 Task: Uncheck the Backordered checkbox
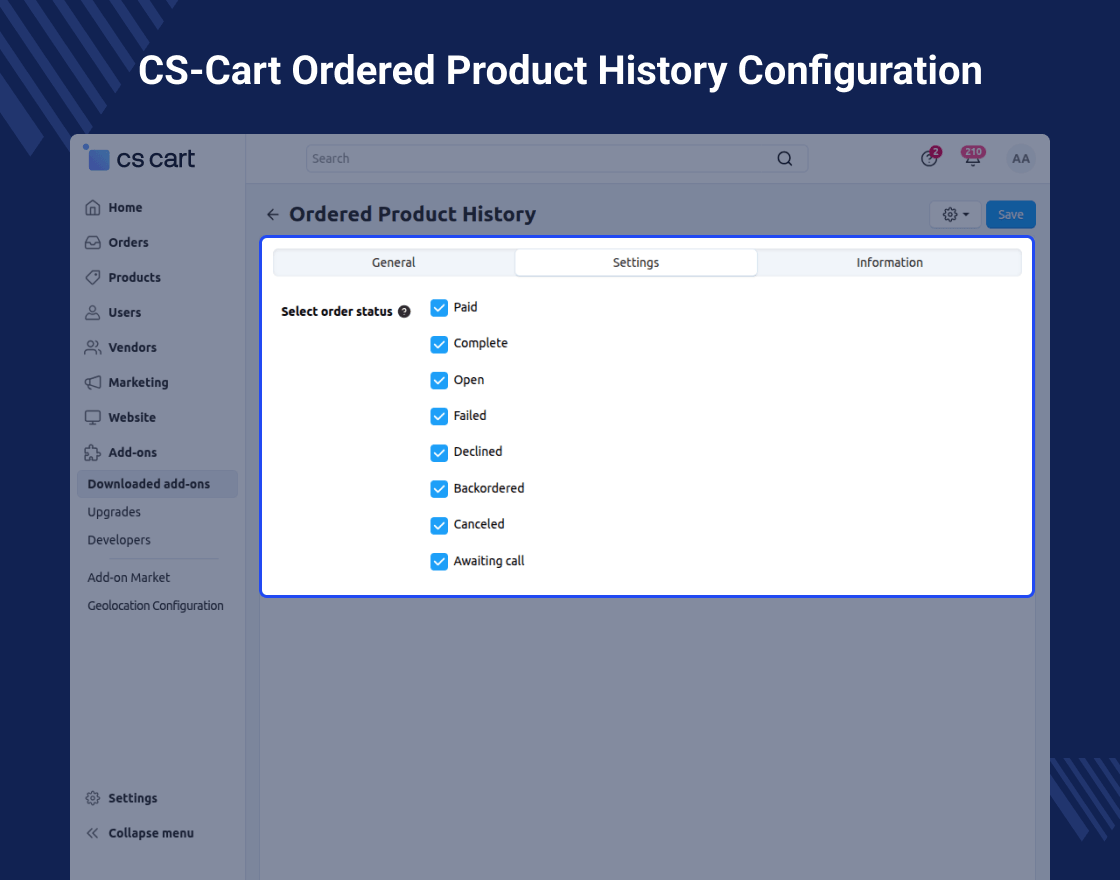click(439, 489)
